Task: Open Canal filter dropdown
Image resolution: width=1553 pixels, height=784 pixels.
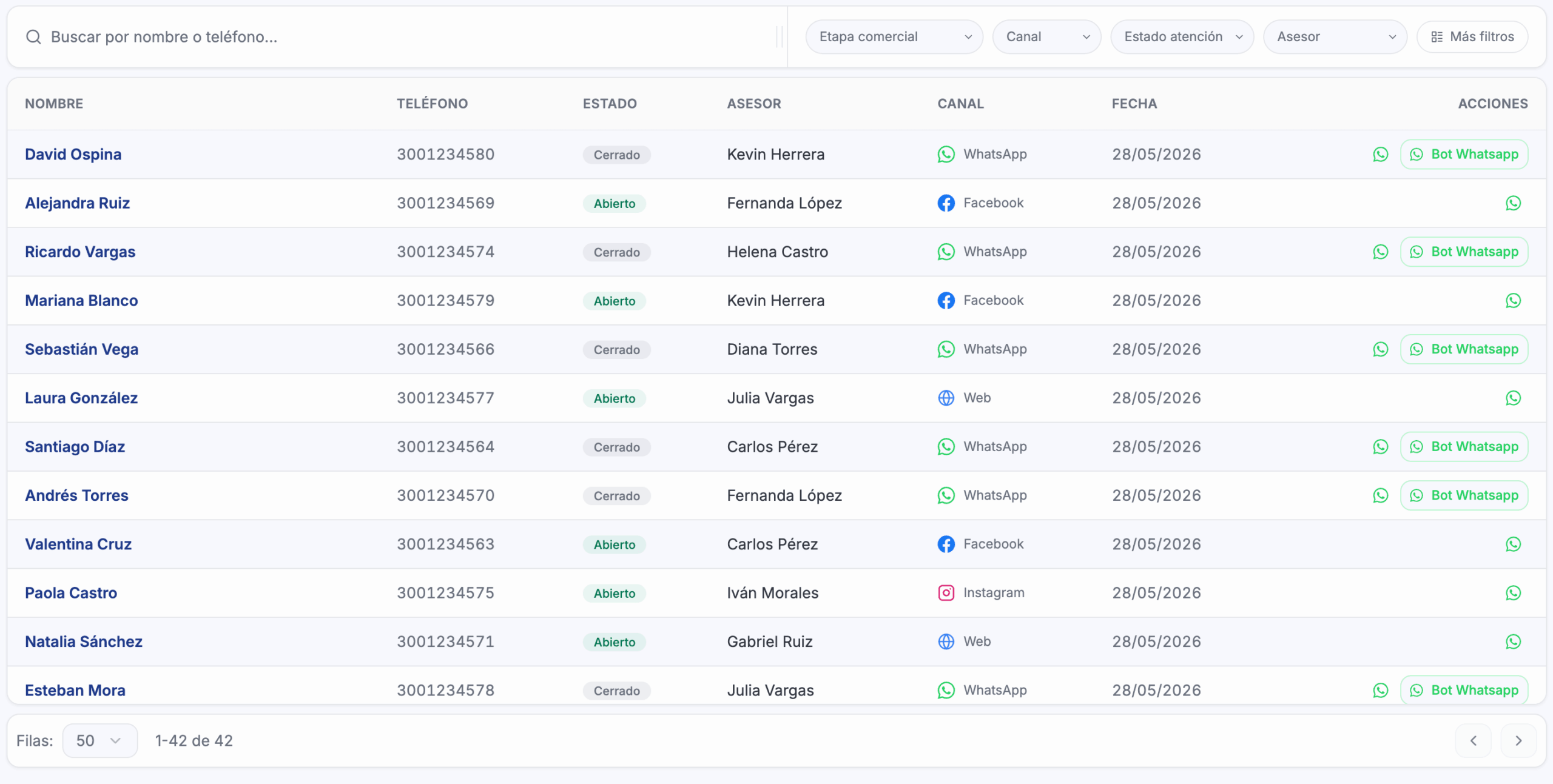Action: tap(1046, 37)
